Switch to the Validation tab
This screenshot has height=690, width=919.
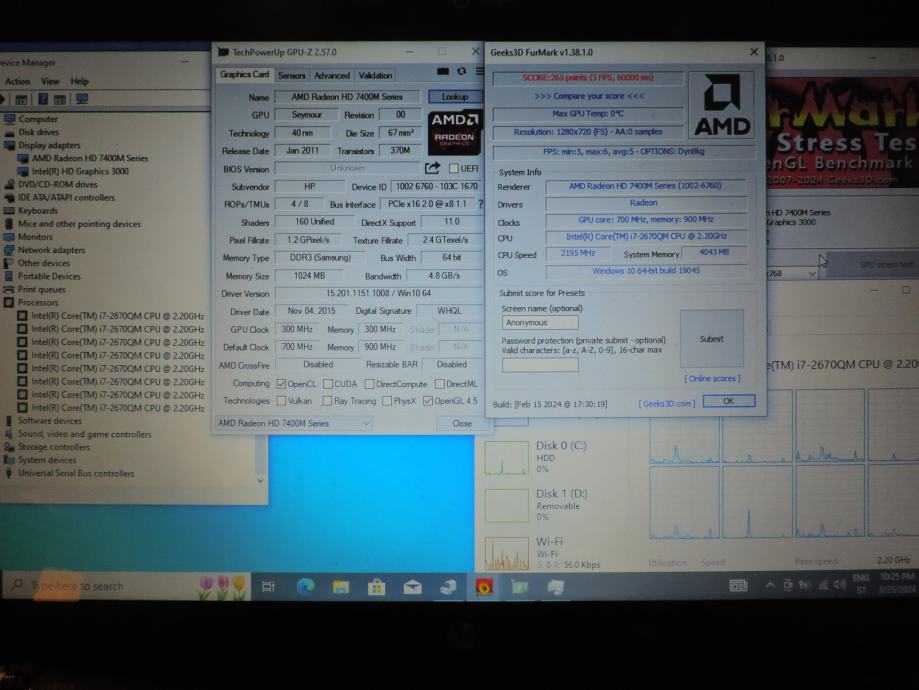click(375, 76)
